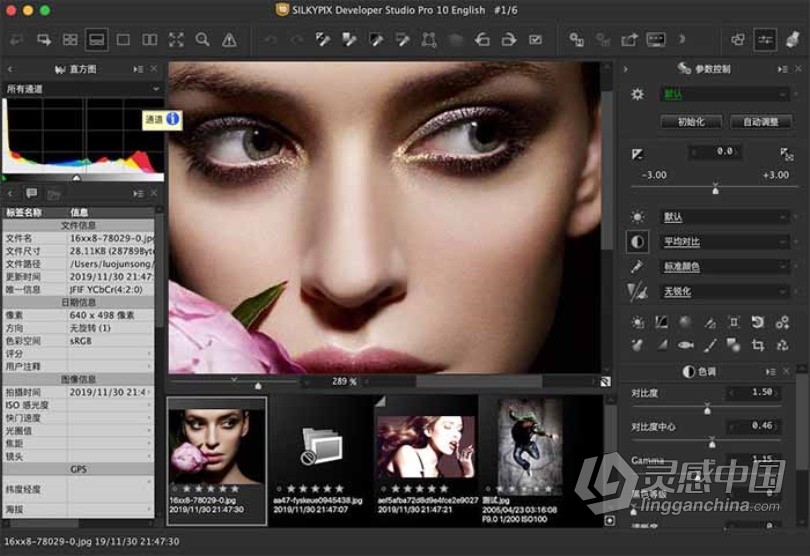
Task: Open the 标准颜色 color dropdown
Action: [x=724, y=267]
